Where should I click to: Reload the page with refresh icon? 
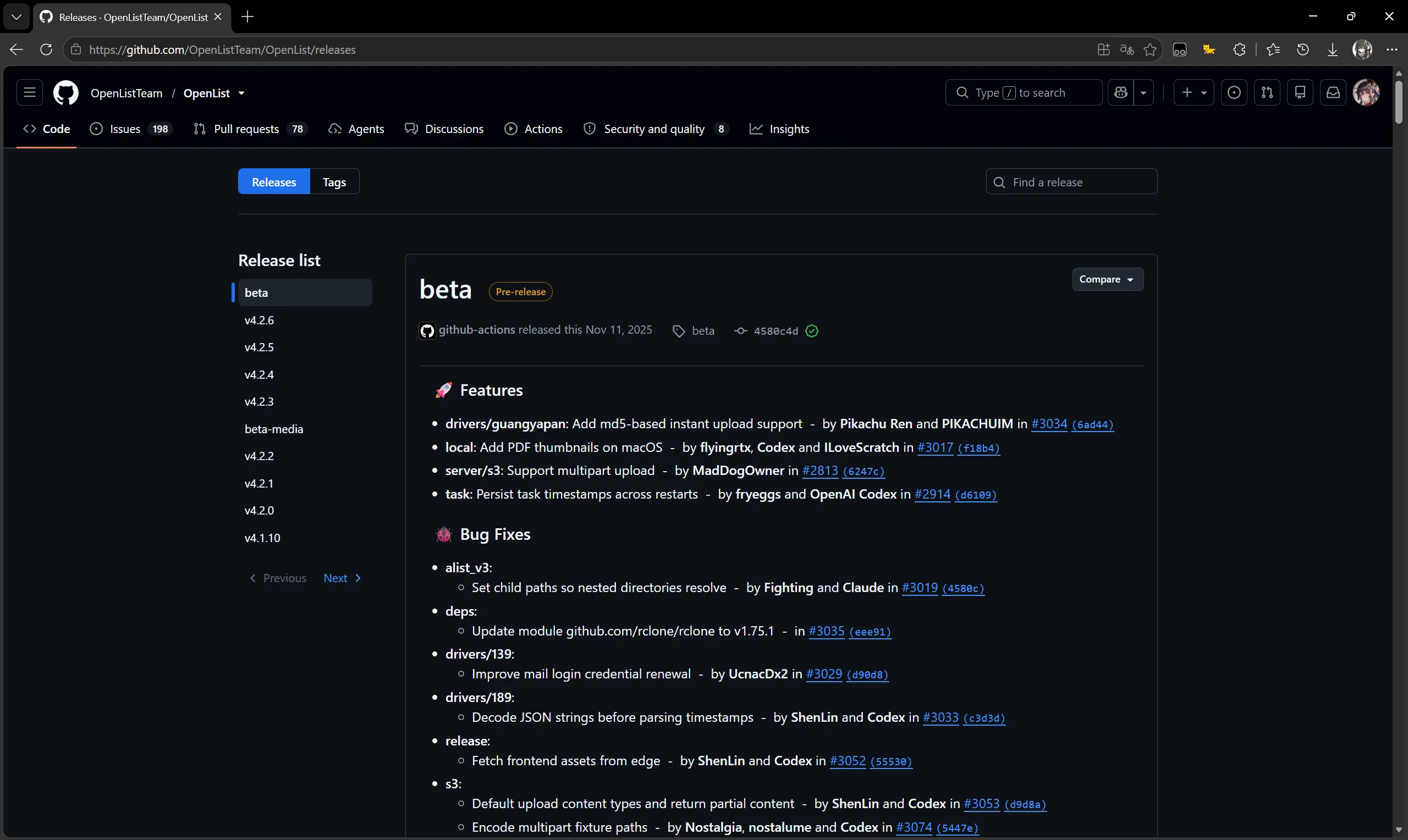click(x=46, y=50)
